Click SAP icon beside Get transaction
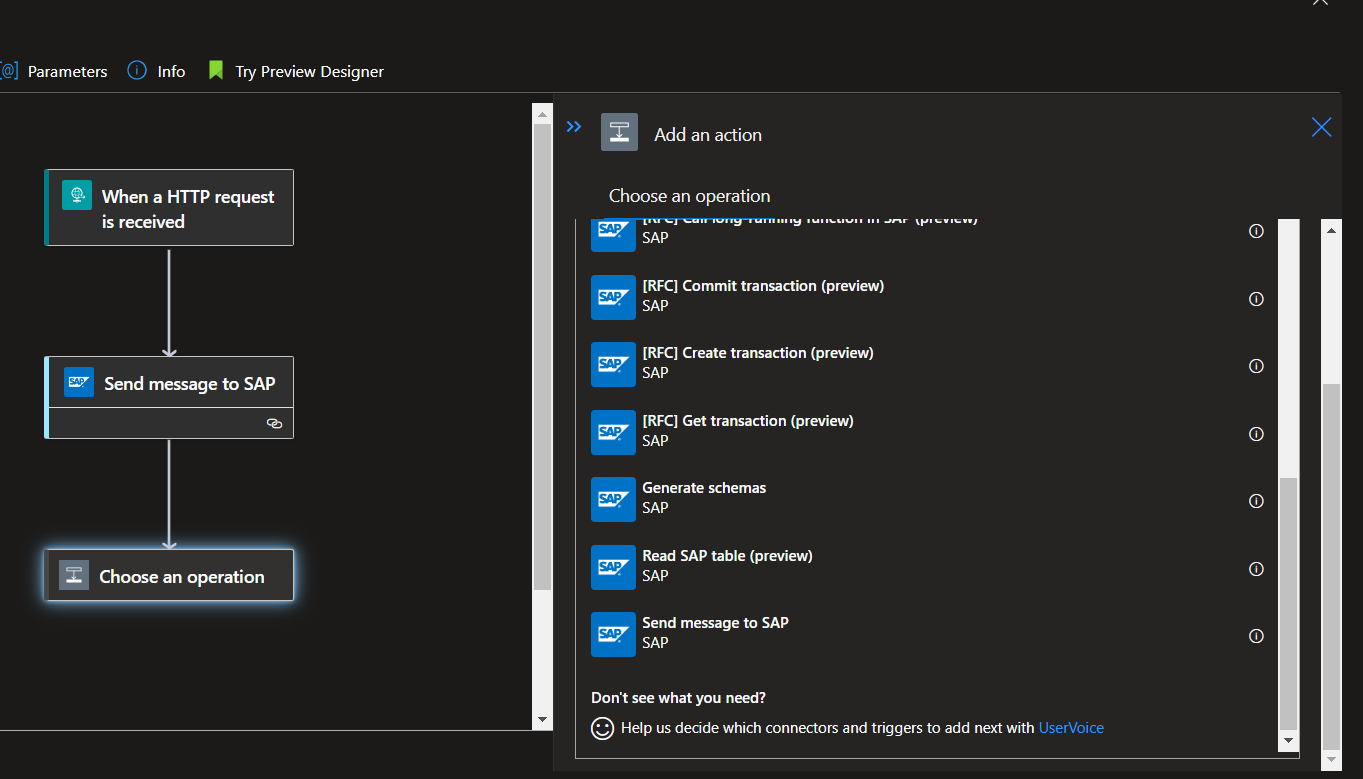Screen dimensions: 1363x779 click(613, 432)
